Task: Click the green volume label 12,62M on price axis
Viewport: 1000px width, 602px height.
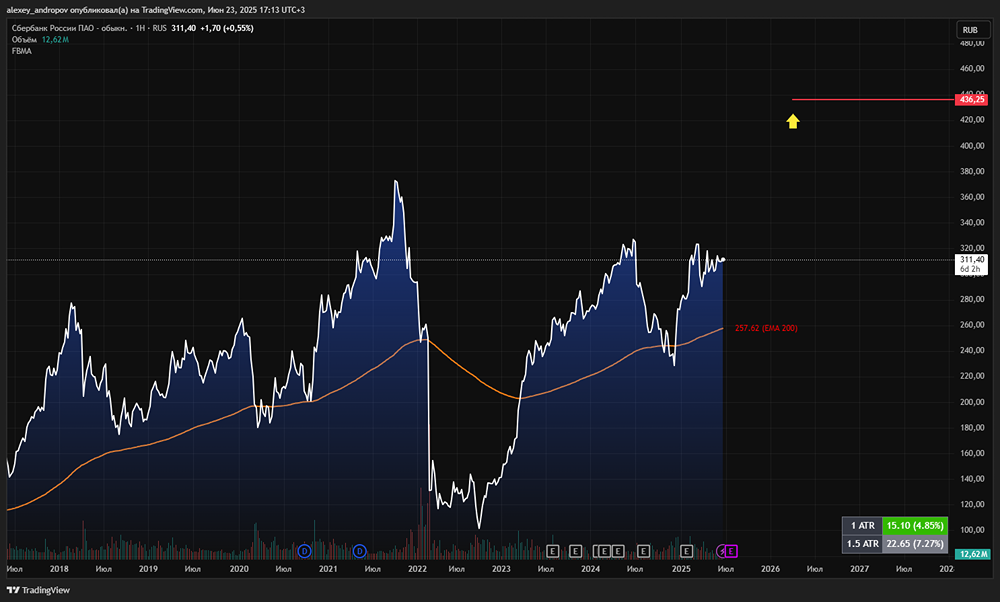Action: (973, 554)
